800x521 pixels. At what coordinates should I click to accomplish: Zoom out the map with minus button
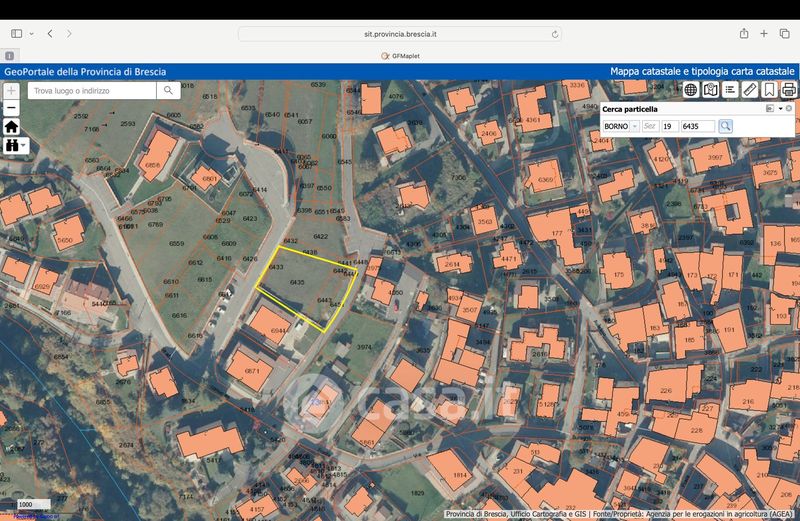click(x=11, y=107)
